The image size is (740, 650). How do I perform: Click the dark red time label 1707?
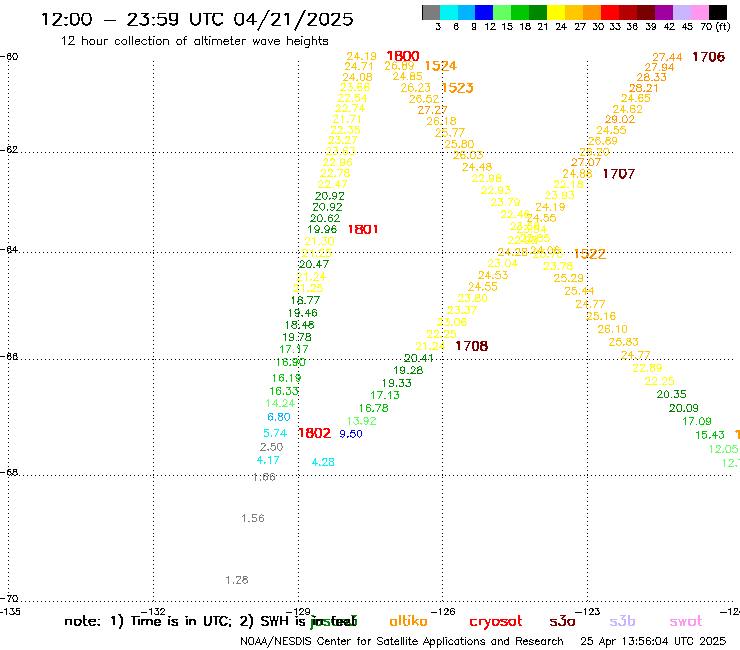pos(619,174)
